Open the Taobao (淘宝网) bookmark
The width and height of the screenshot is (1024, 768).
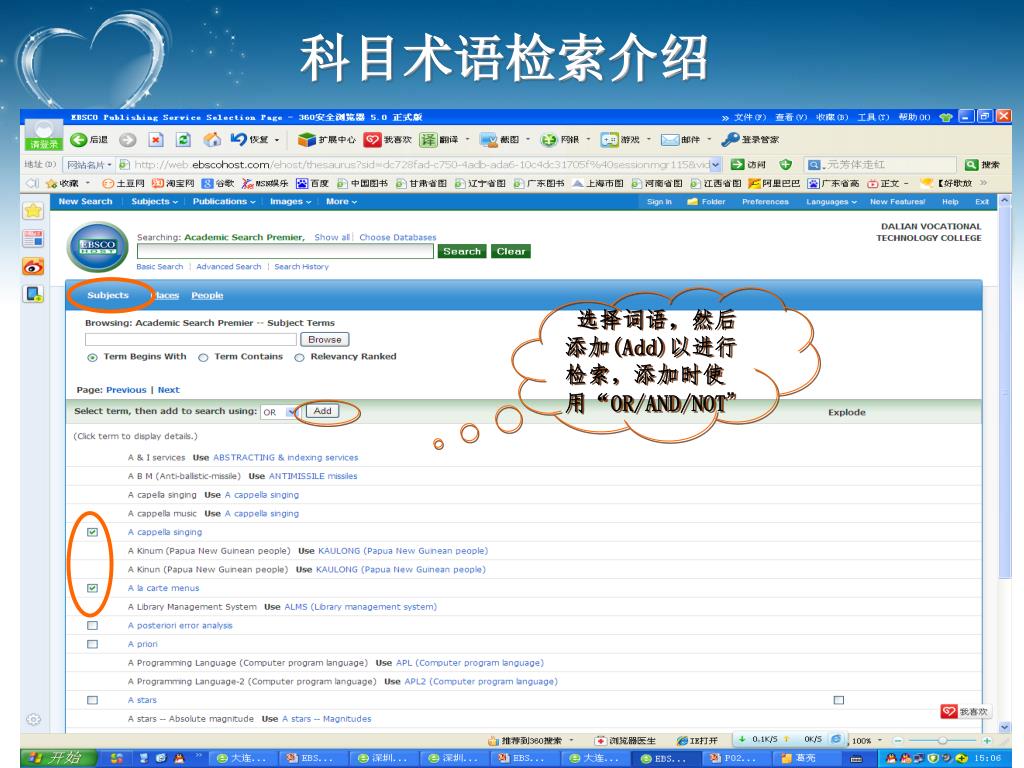[x=173, y=184]
